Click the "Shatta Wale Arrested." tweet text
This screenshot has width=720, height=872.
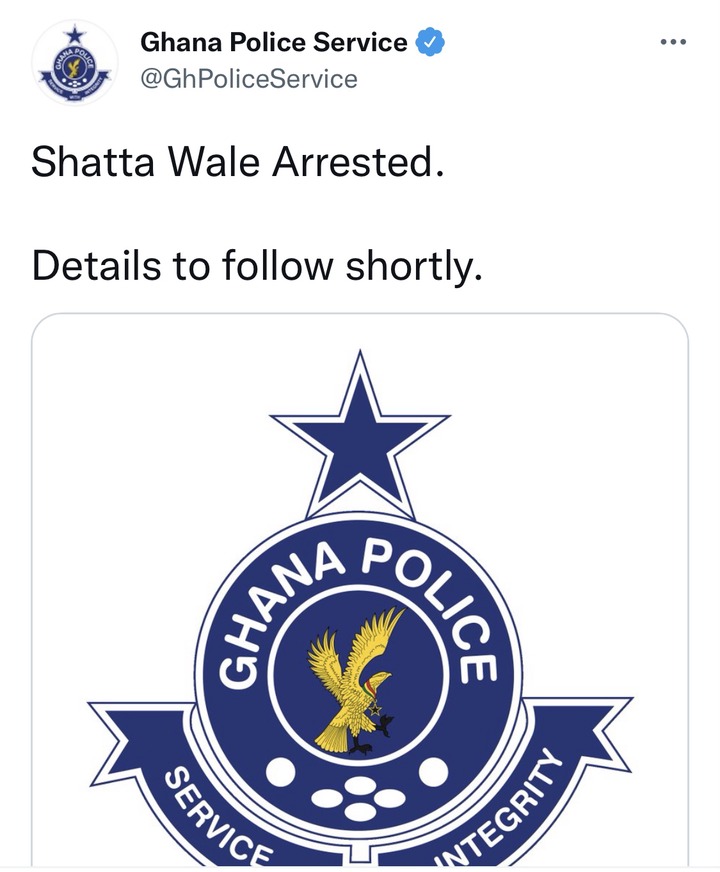pos(237,161)
